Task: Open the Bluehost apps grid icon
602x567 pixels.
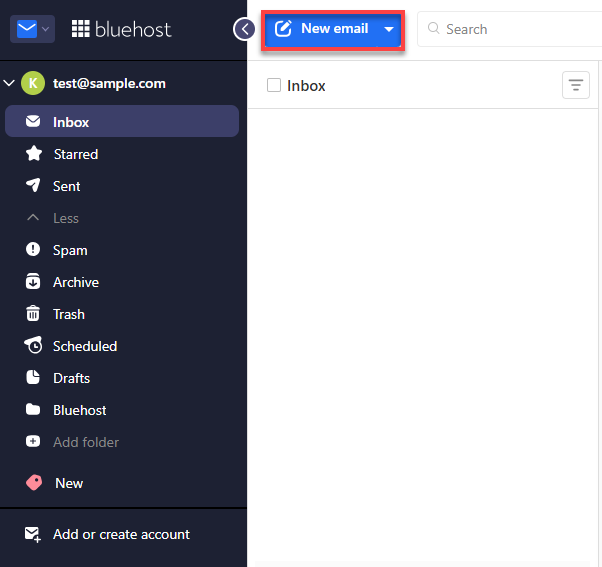Action: tap(81, 29)
